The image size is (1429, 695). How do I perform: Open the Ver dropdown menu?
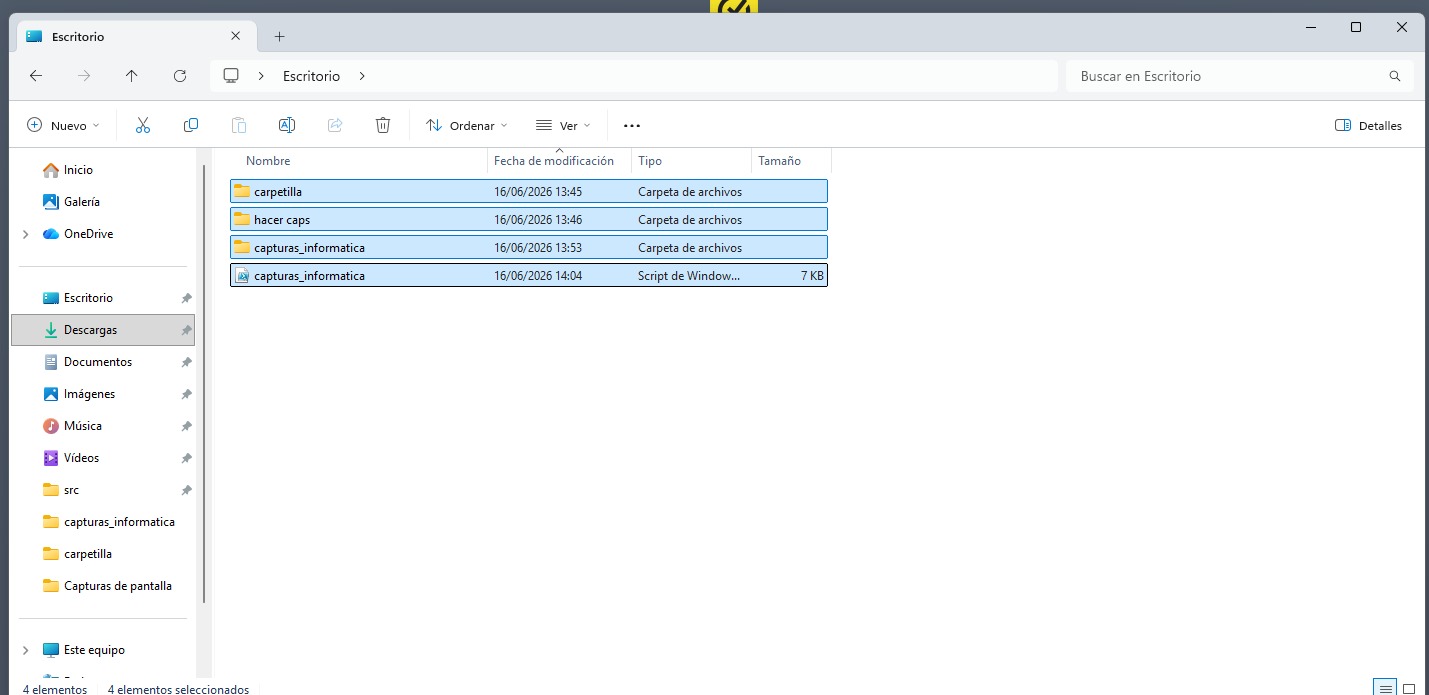(x=563, y=126)
